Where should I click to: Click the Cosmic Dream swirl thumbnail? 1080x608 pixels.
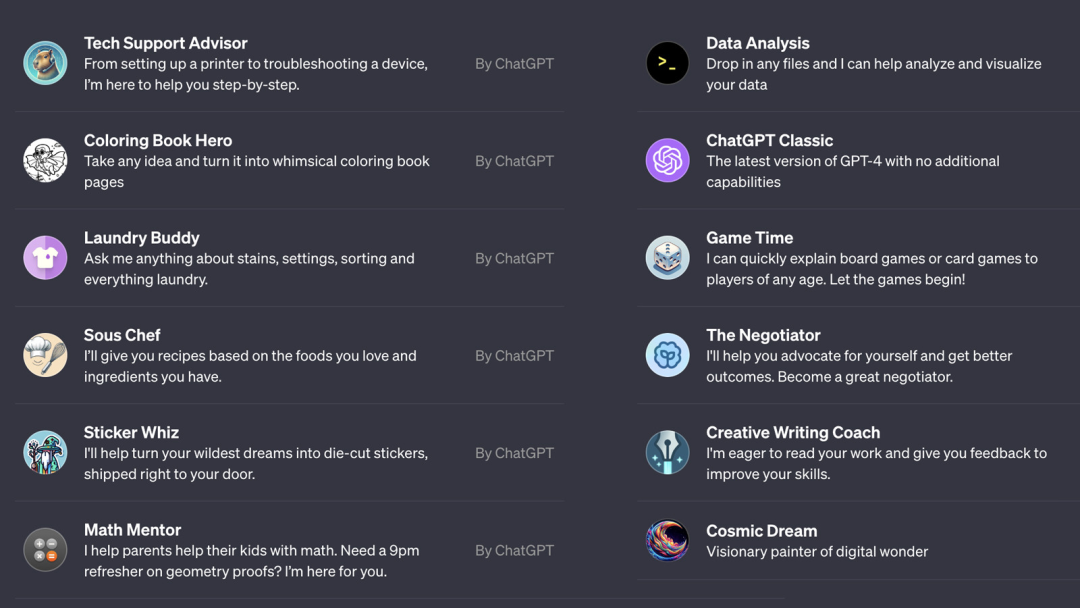tap(667, 541)
